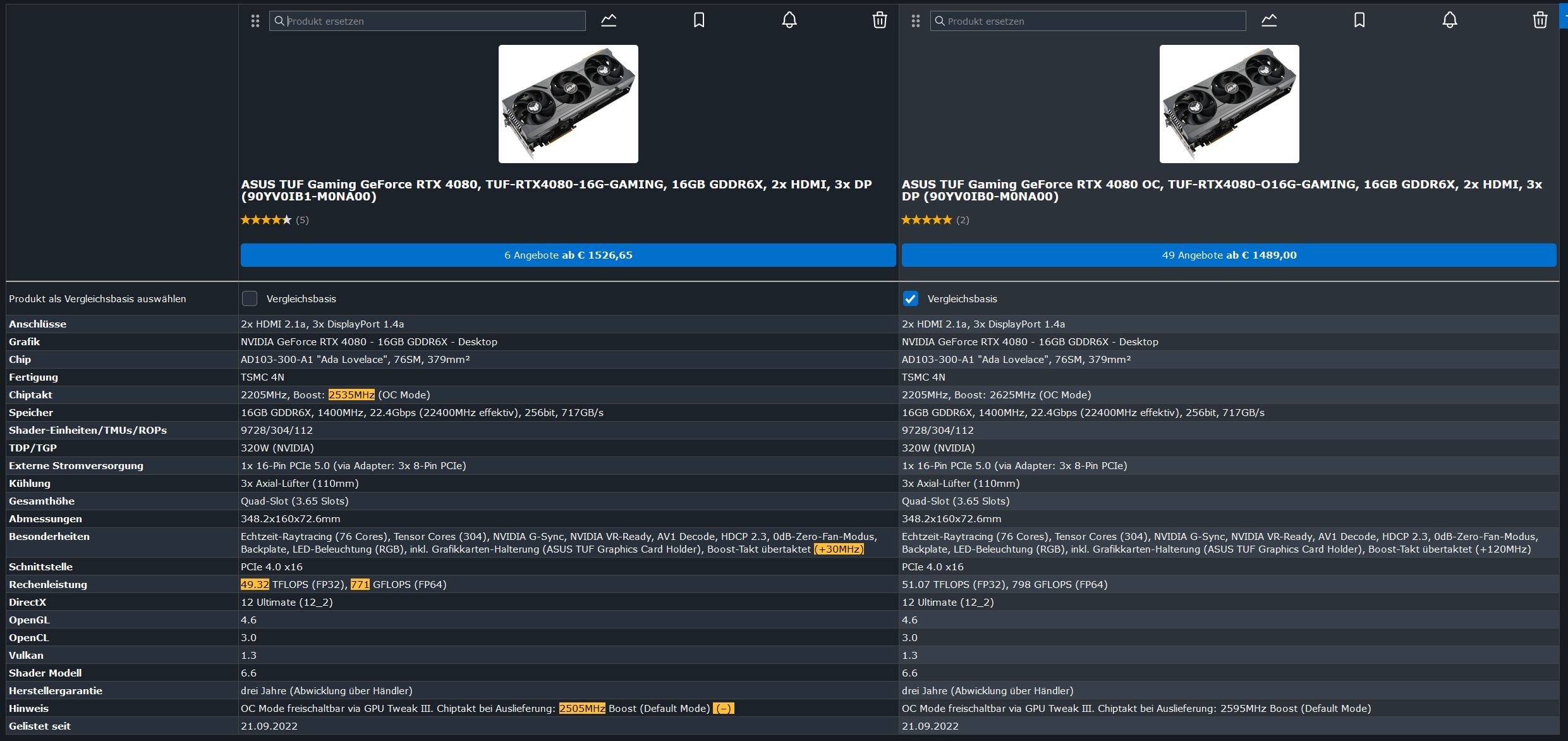Click first product graphics card thumbnail

568,104
